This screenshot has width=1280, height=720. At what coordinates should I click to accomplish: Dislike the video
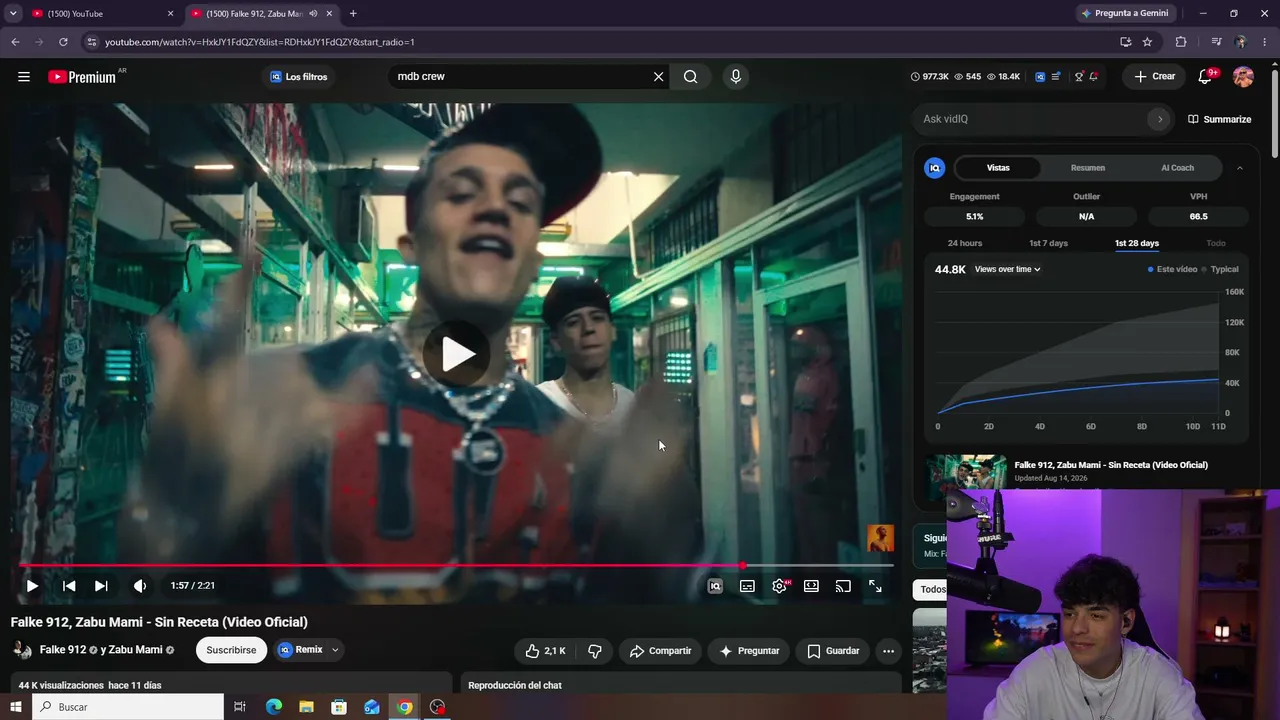(x=595, y=651)
